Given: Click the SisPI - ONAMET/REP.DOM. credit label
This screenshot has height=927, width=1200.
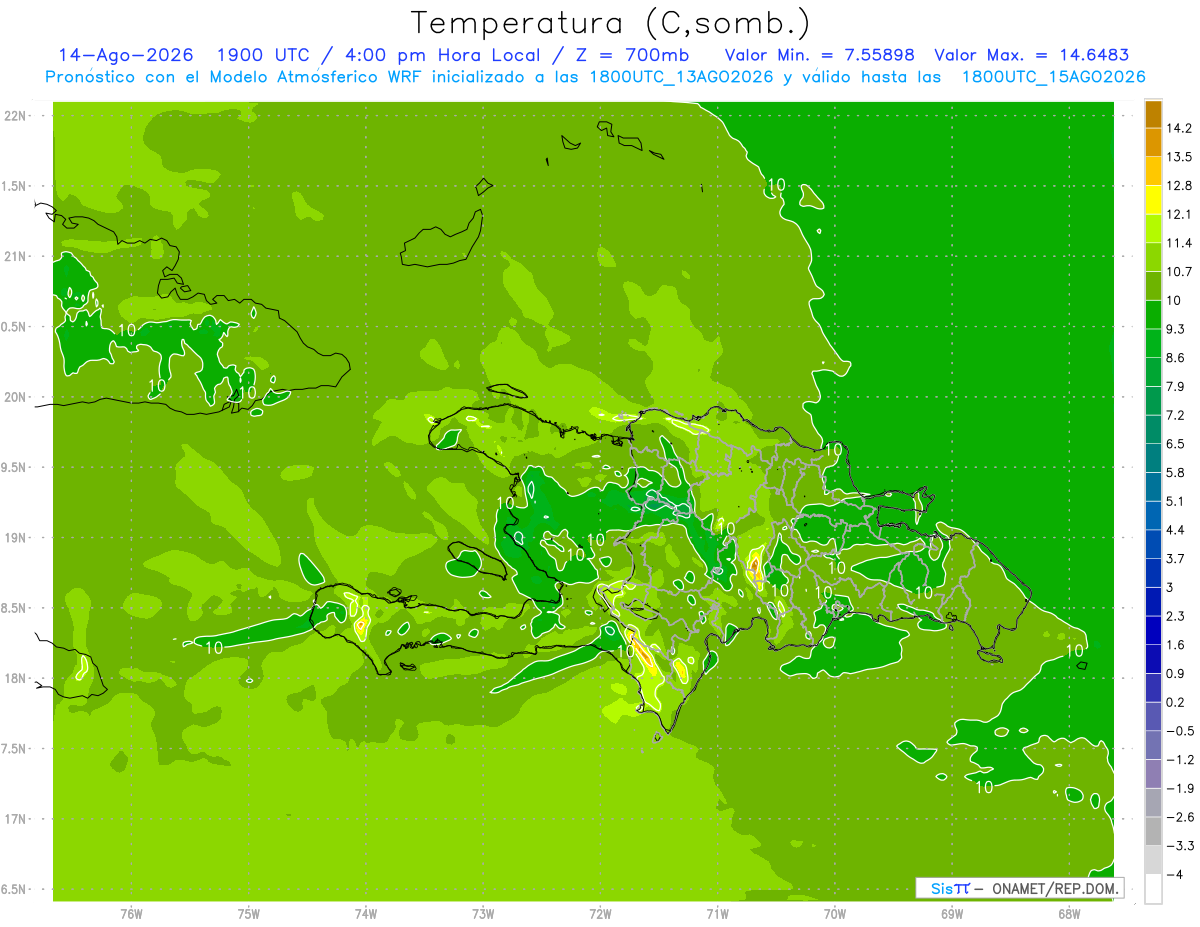Looking at the screenshot, I should (x=1020, y=888).
